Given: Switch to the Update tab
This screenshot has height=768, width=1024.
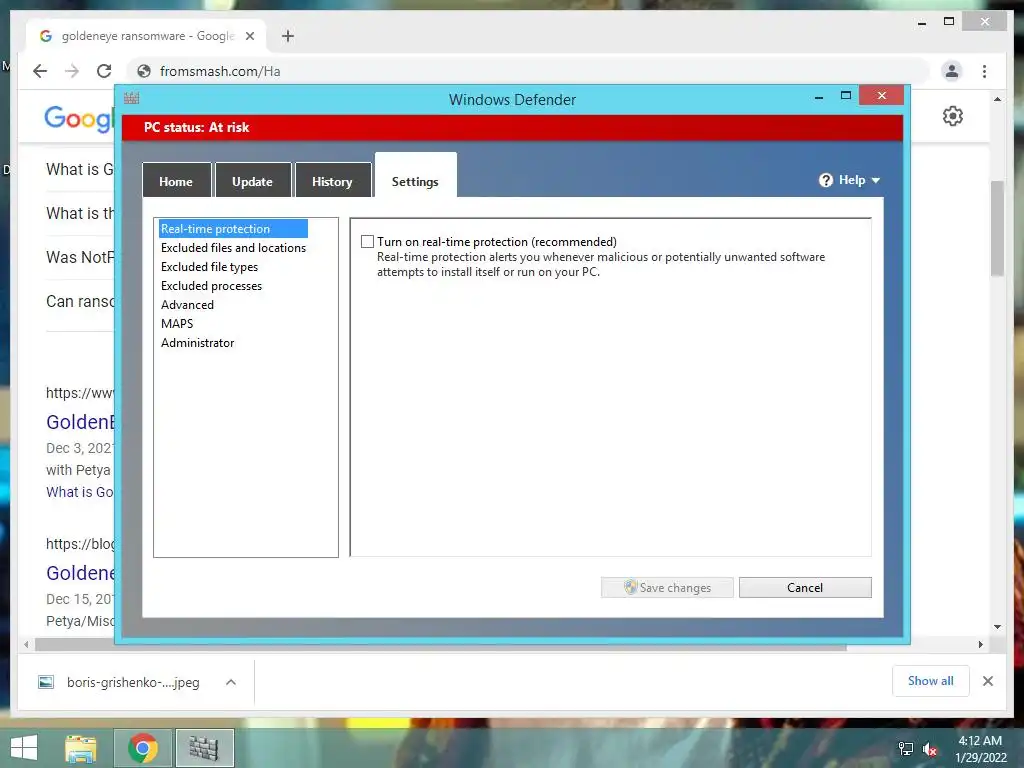Looking at the screenshot, I should 252,181.
